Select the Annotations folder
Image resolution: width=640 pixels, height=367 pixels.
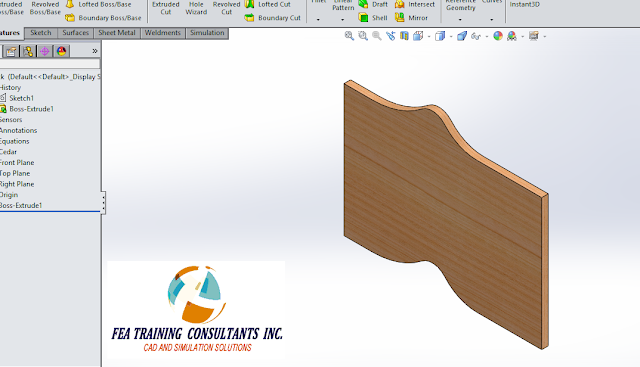[x=18, y=130]
